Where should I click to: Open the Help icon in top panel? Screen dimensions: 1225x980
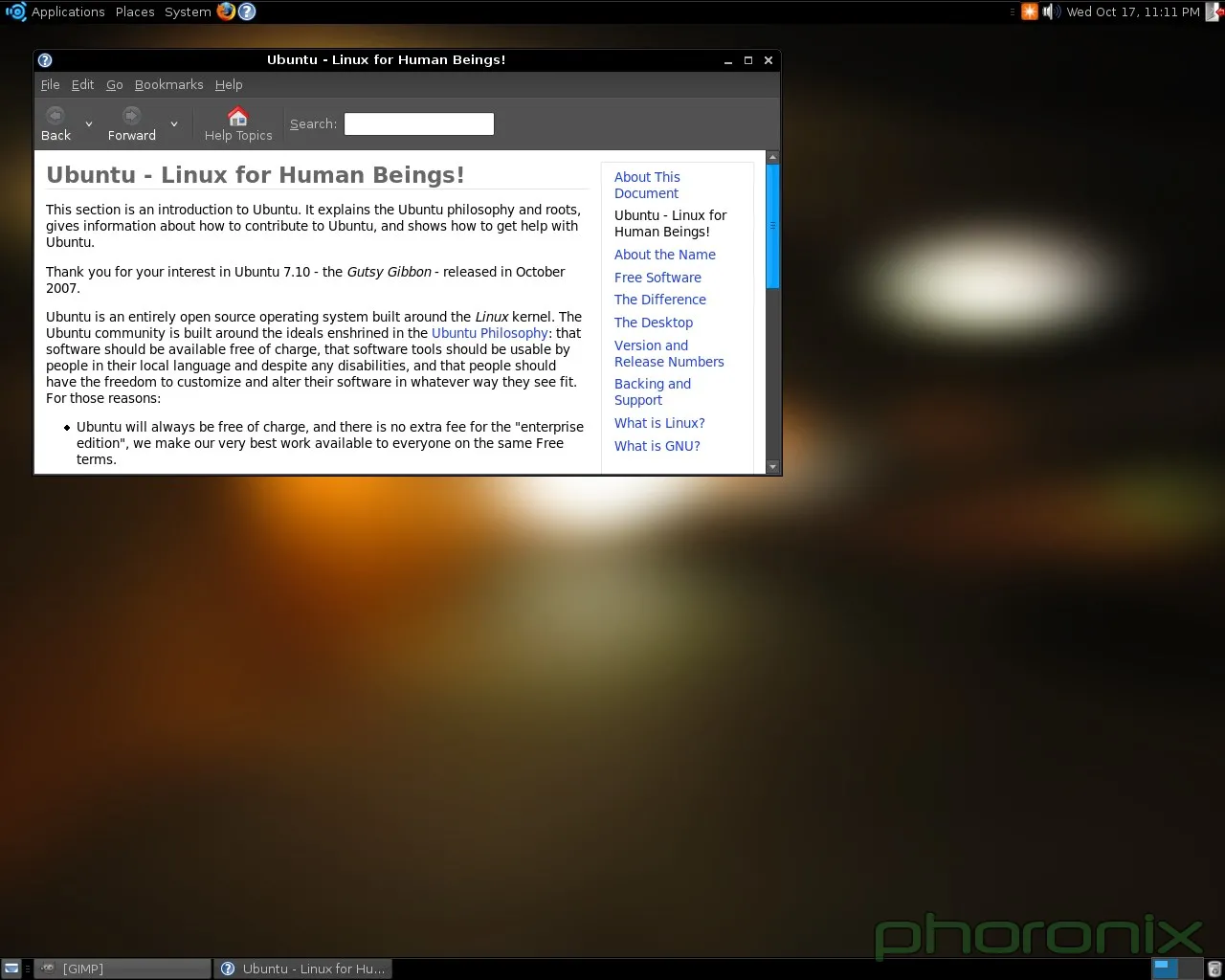[x=247, y=11]
